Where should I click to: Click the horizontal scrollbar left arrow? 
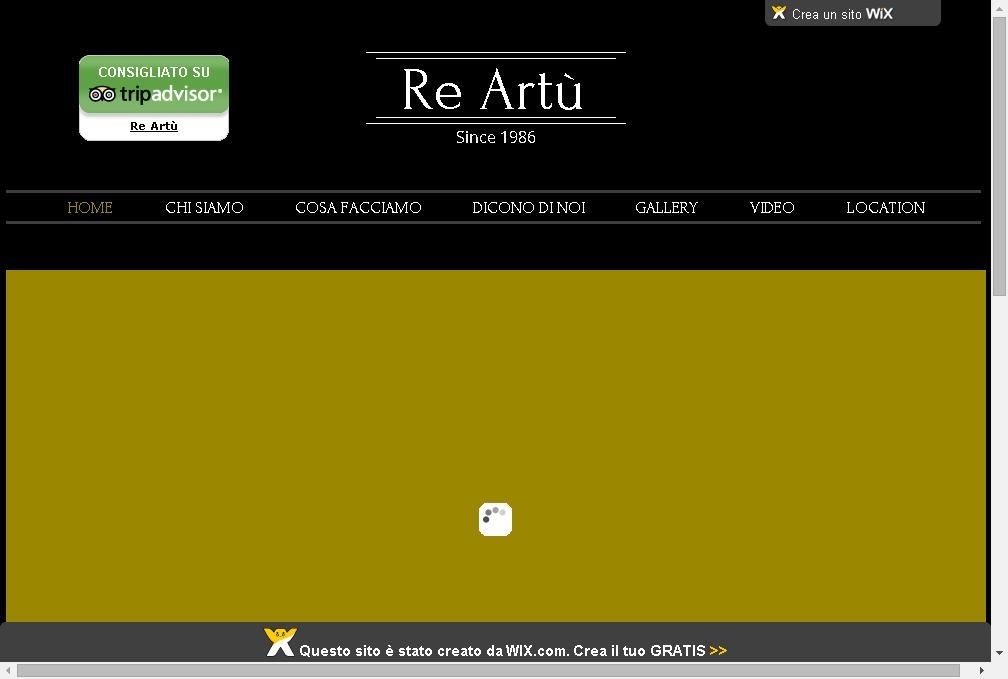(x=8, y=671)
